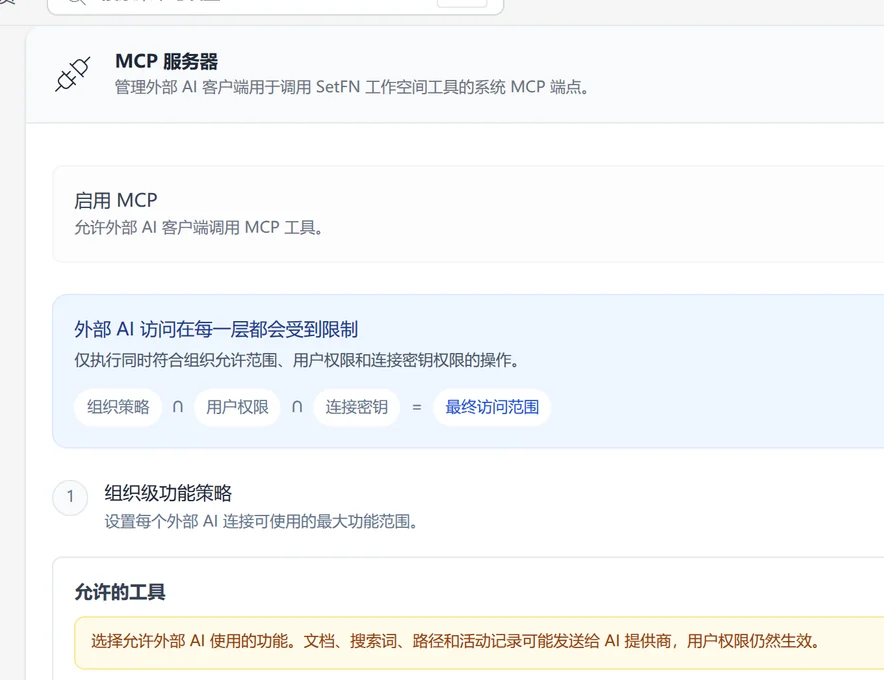Click the yellow warning notice starting with "选择允许外部 AI 使用的功能"

point(479,642)
